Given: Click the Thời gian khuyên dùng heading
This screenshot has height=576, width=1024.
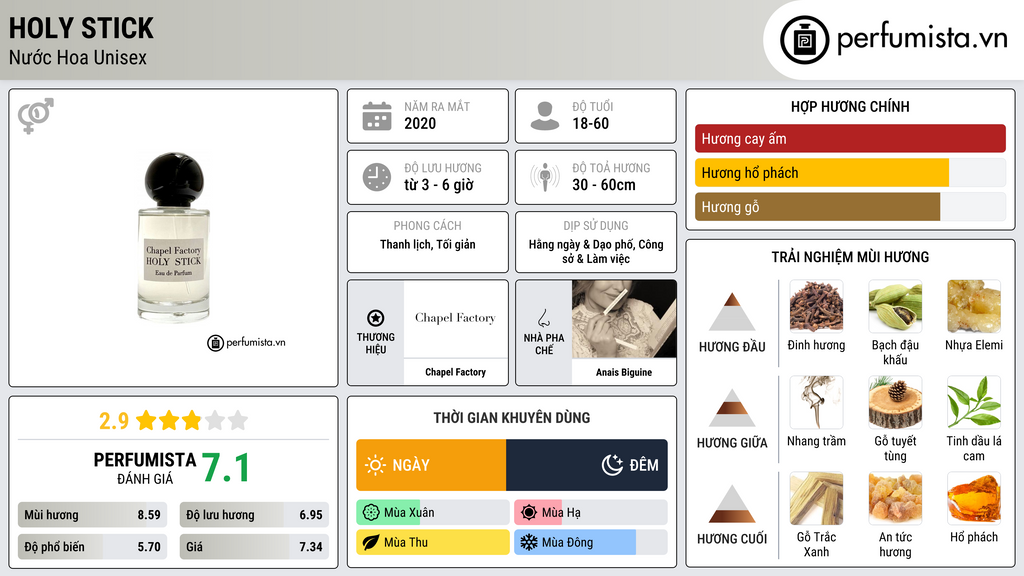Looking at the screenshot, I should 512,417.
